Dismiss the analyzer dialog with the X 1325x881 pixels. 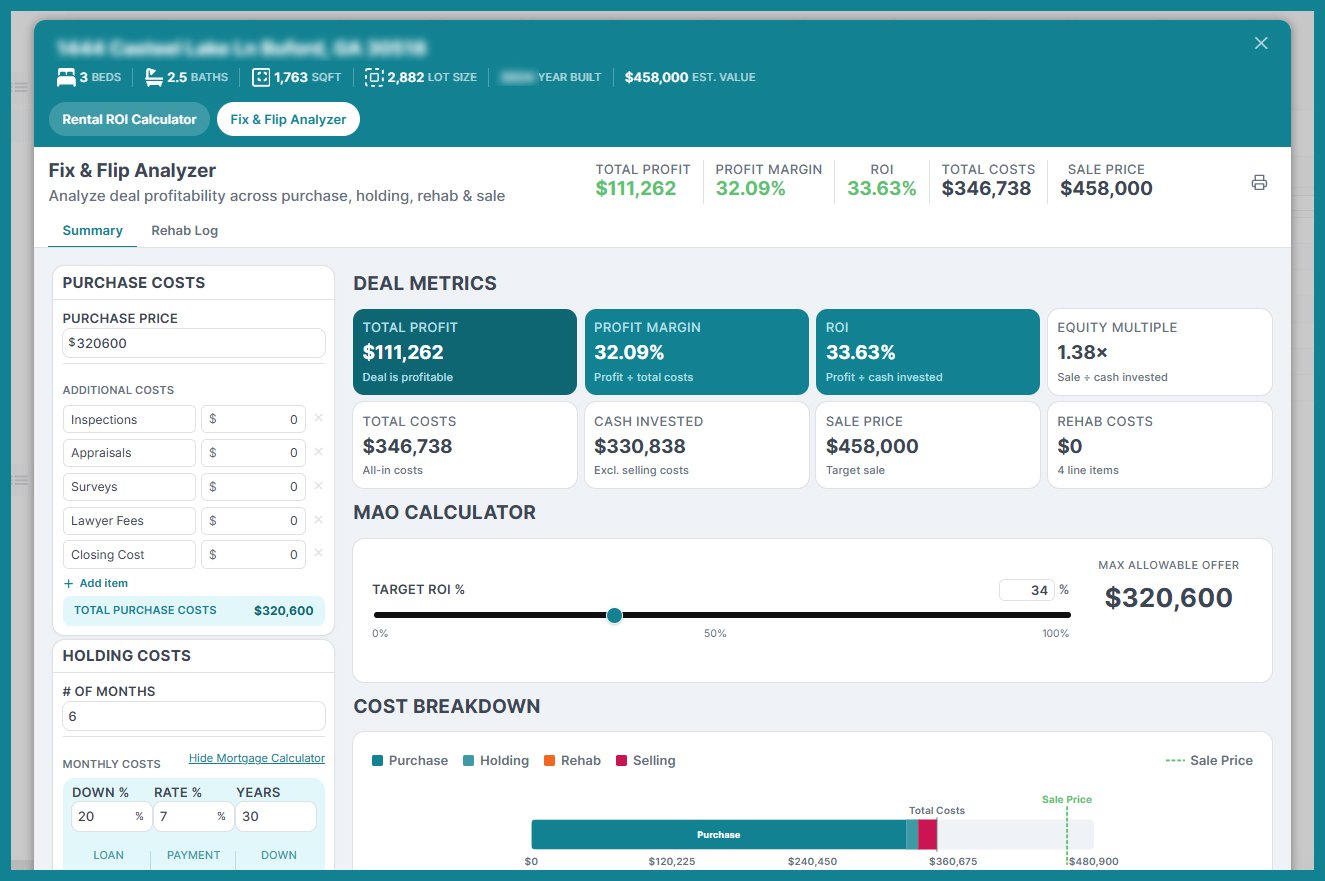[1261, 42]
